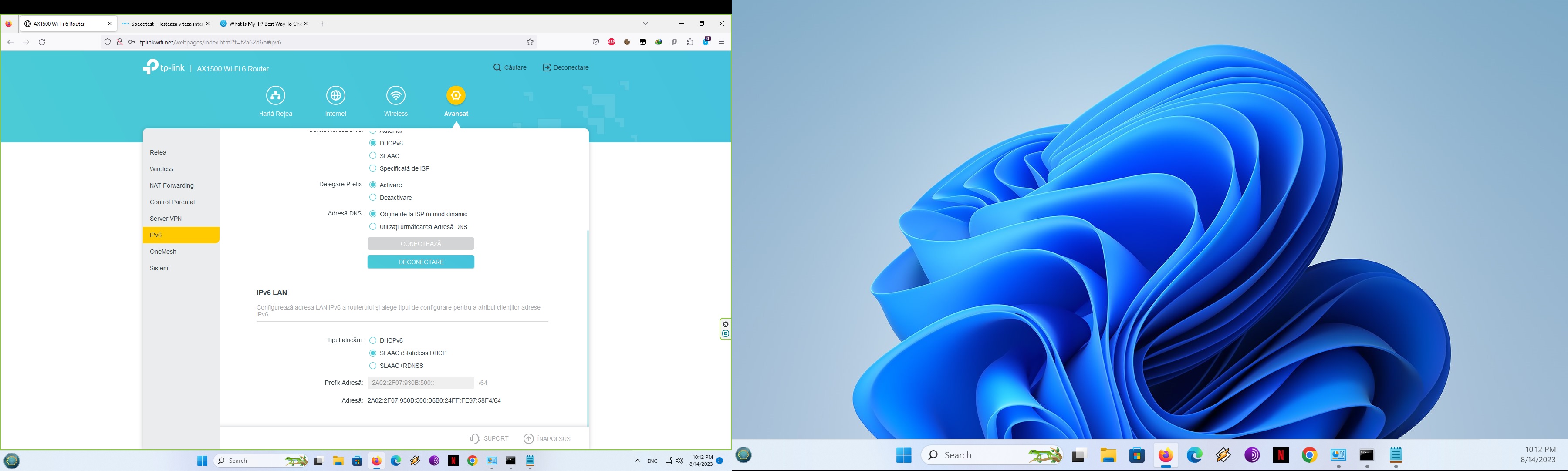Image resolution: width=1568 pixels, height=471 pixels.
Task: Show hidden system tray icons chevron
Action: click(637, 461)
